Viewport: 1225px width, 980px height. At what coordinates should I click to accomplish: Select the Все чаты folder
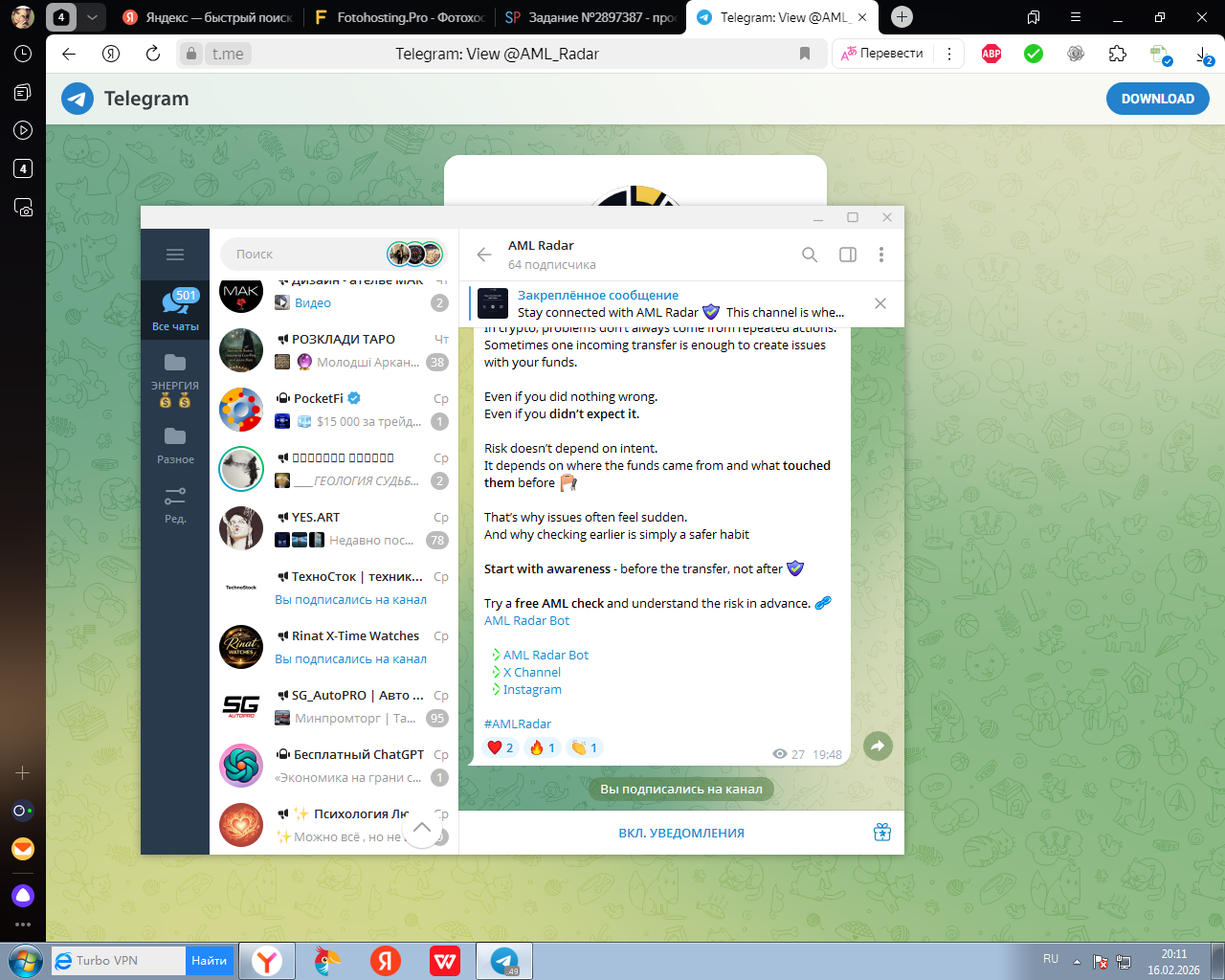(175, 310)
